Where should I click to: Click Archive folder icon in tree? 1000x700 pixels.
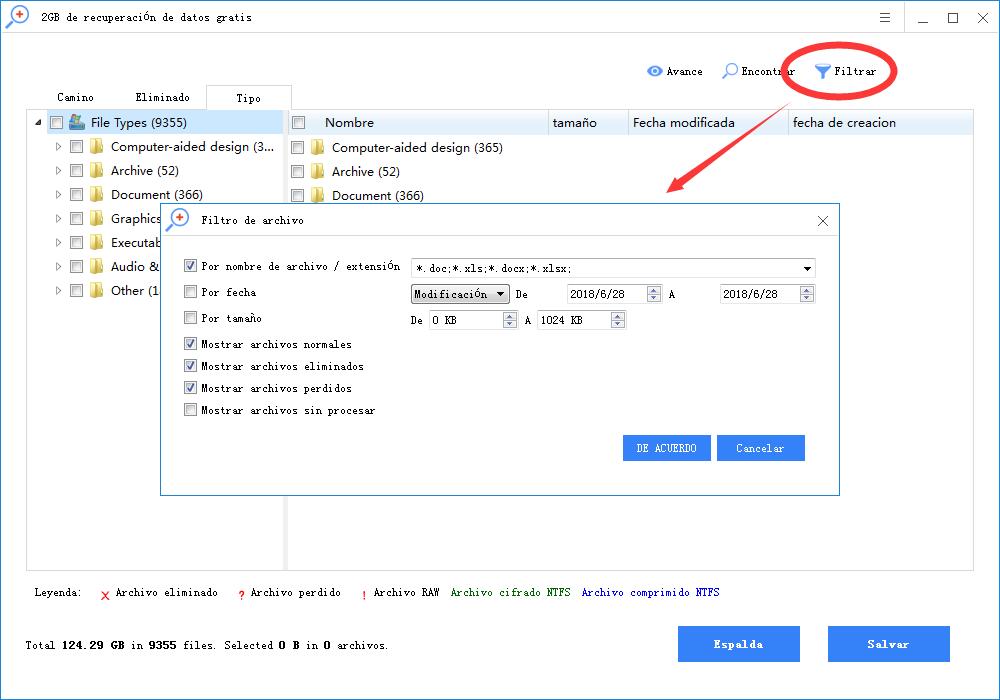pos(97,170)
